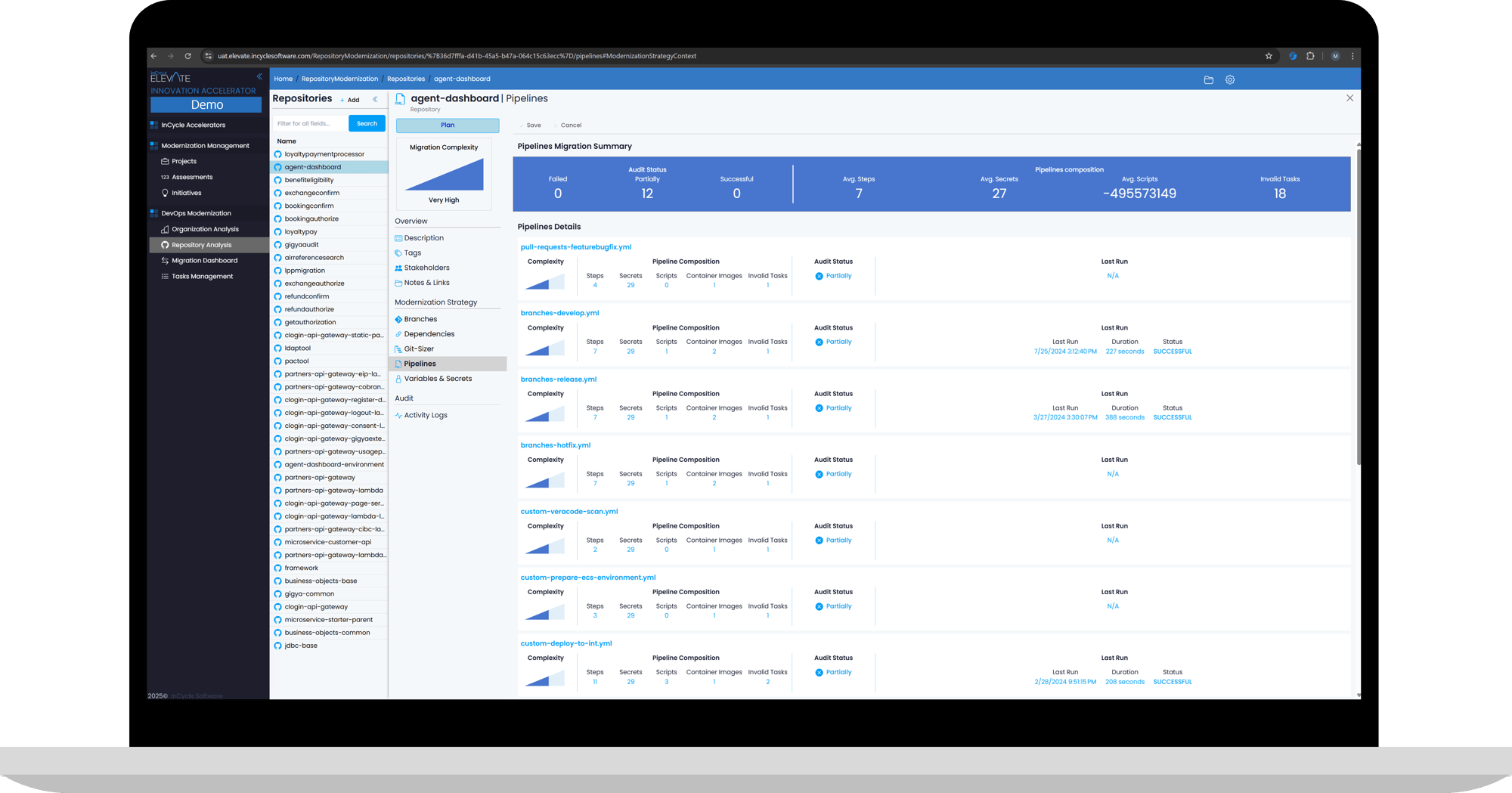Open the browser three-dot menu
Viewport: 1512px width, 793px height.
(x=1352, y=56)
